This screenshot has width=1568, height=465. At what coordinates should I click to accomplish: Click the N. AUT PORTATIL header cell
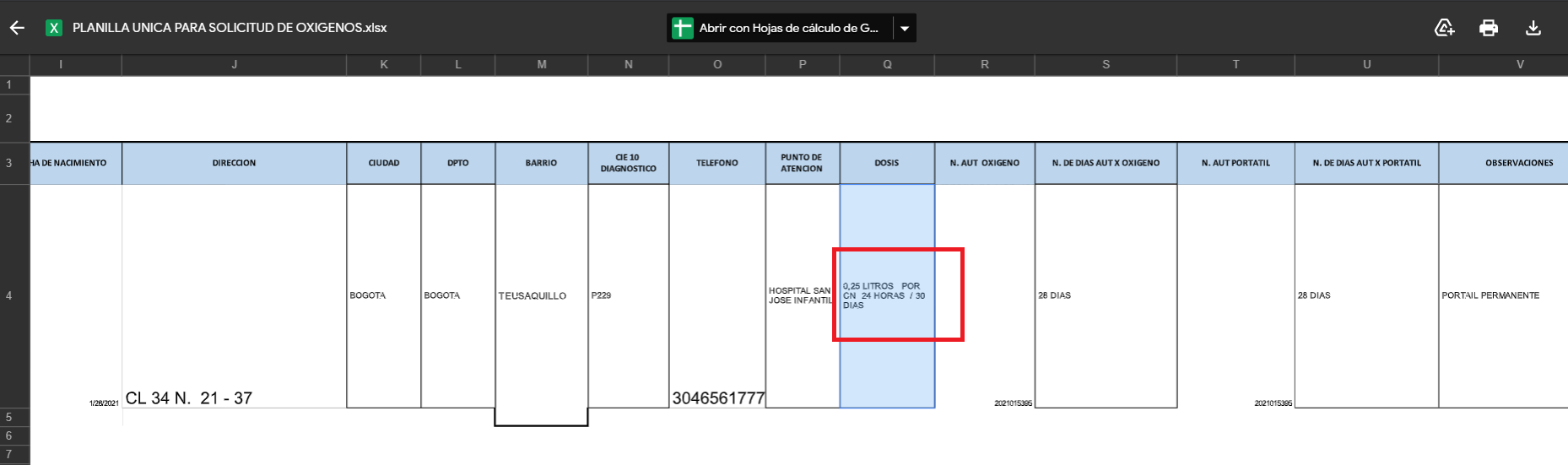click(1235, 163)
